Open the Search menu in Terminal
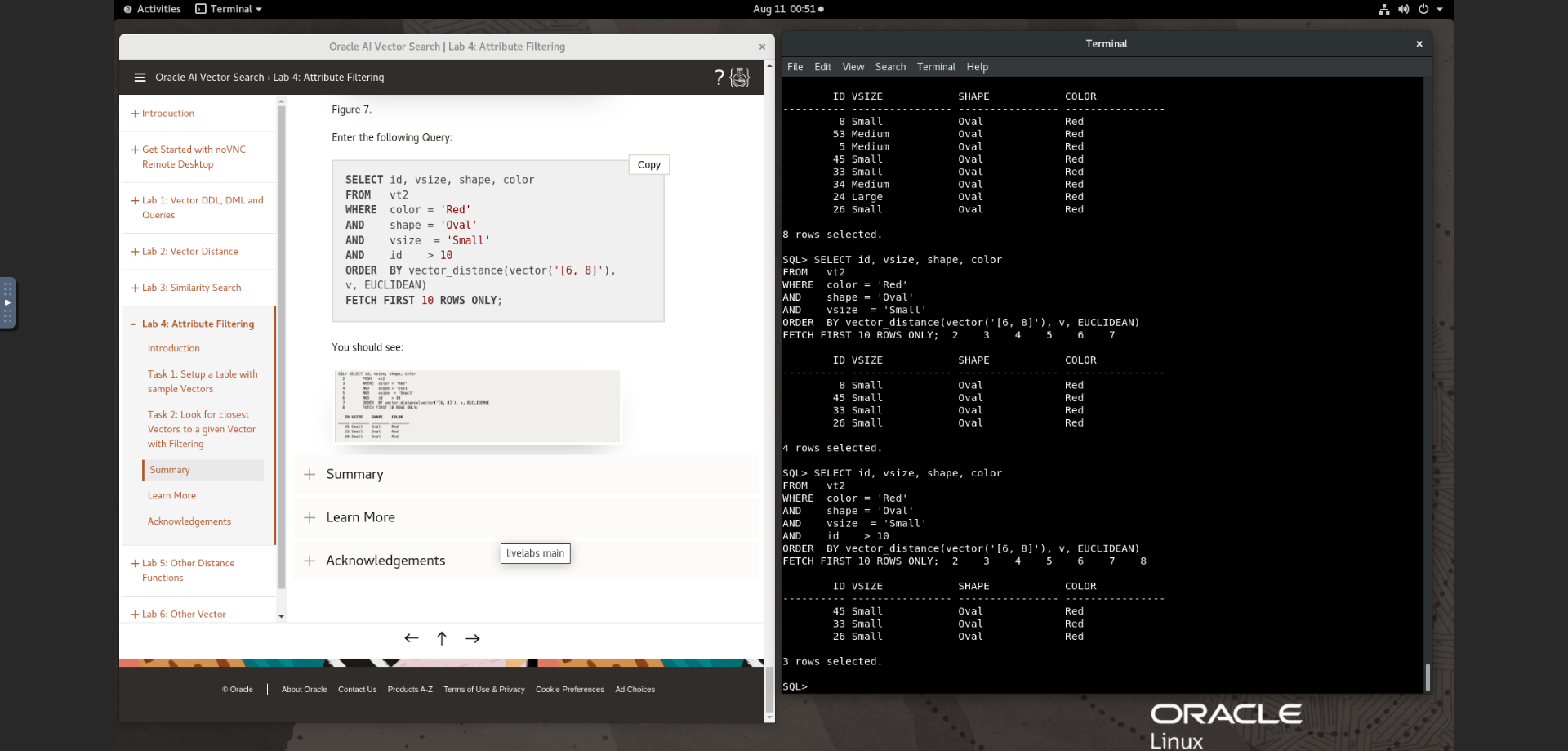Viewport: 1568px width, 751px height. coord(890,67)
